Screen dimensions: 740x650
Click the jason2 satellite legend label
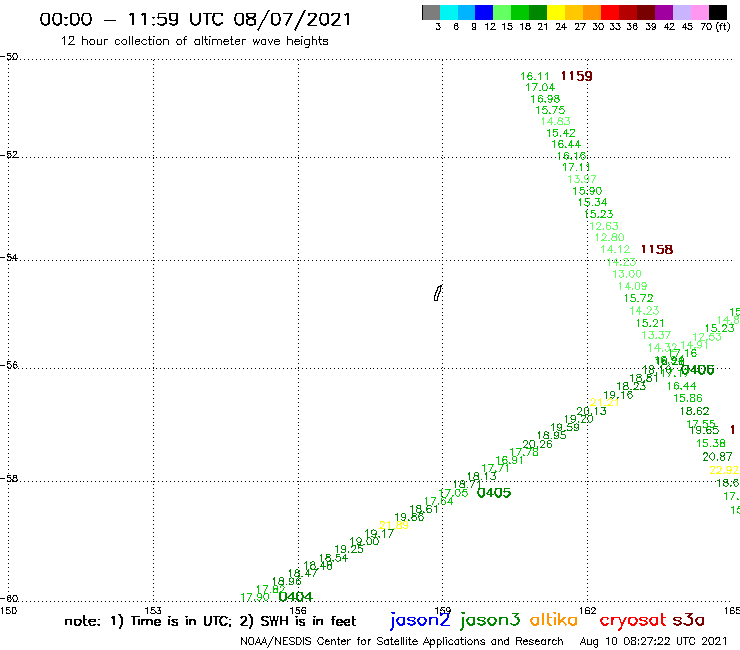tap(420, 620)
